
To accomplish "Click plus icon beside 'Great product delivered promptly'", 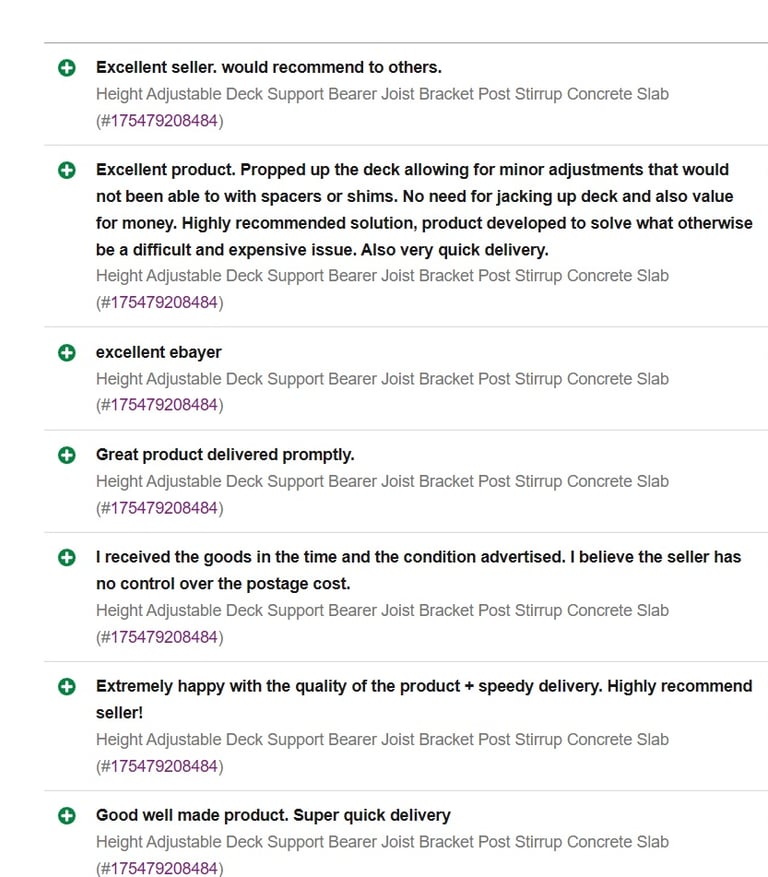I will pyautogui.click(x=67, y=455).
